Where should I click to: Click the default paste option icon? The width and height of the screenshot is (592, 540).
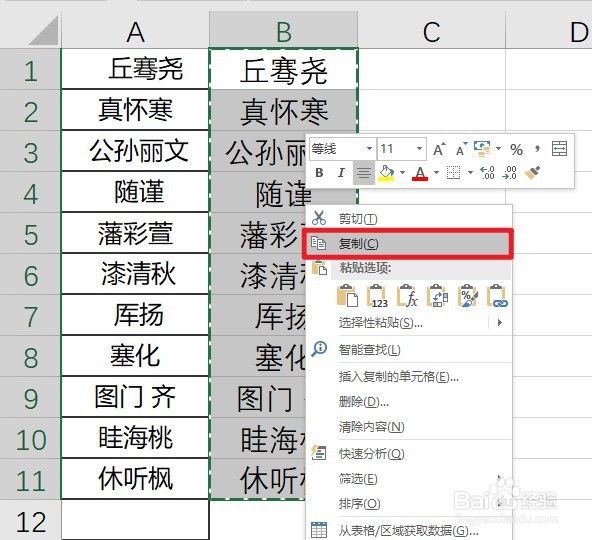coord(347,295)
